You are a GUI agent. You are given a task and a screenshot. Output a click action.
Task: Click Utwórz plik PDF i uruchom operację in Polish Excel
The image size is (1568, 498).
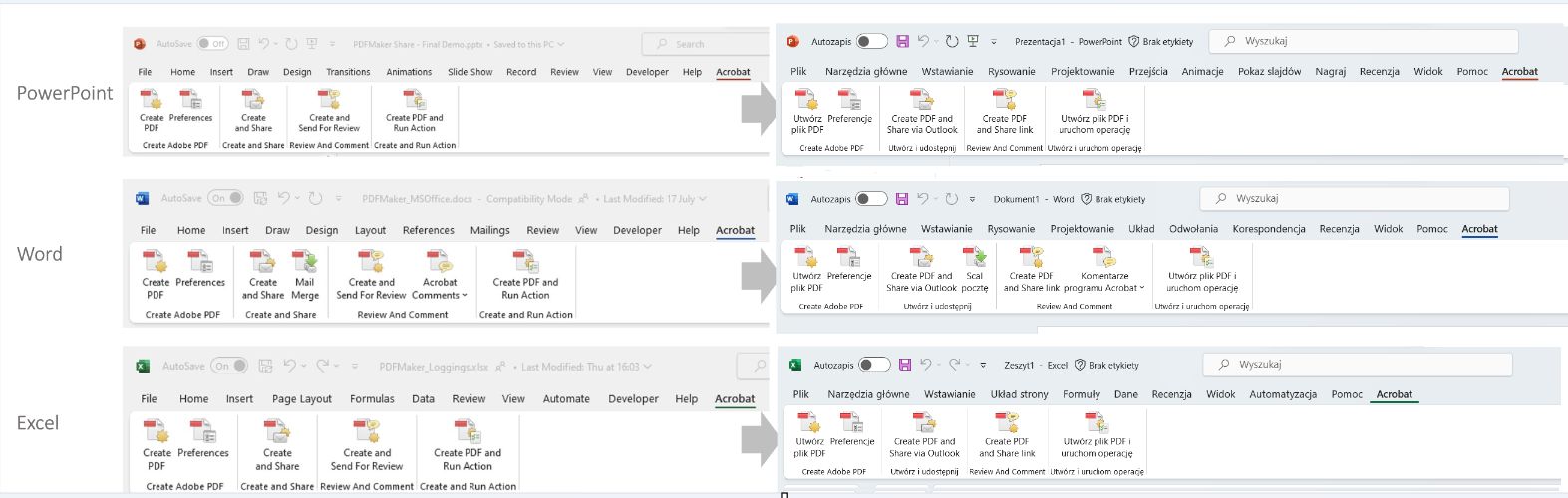(1097, 435)
